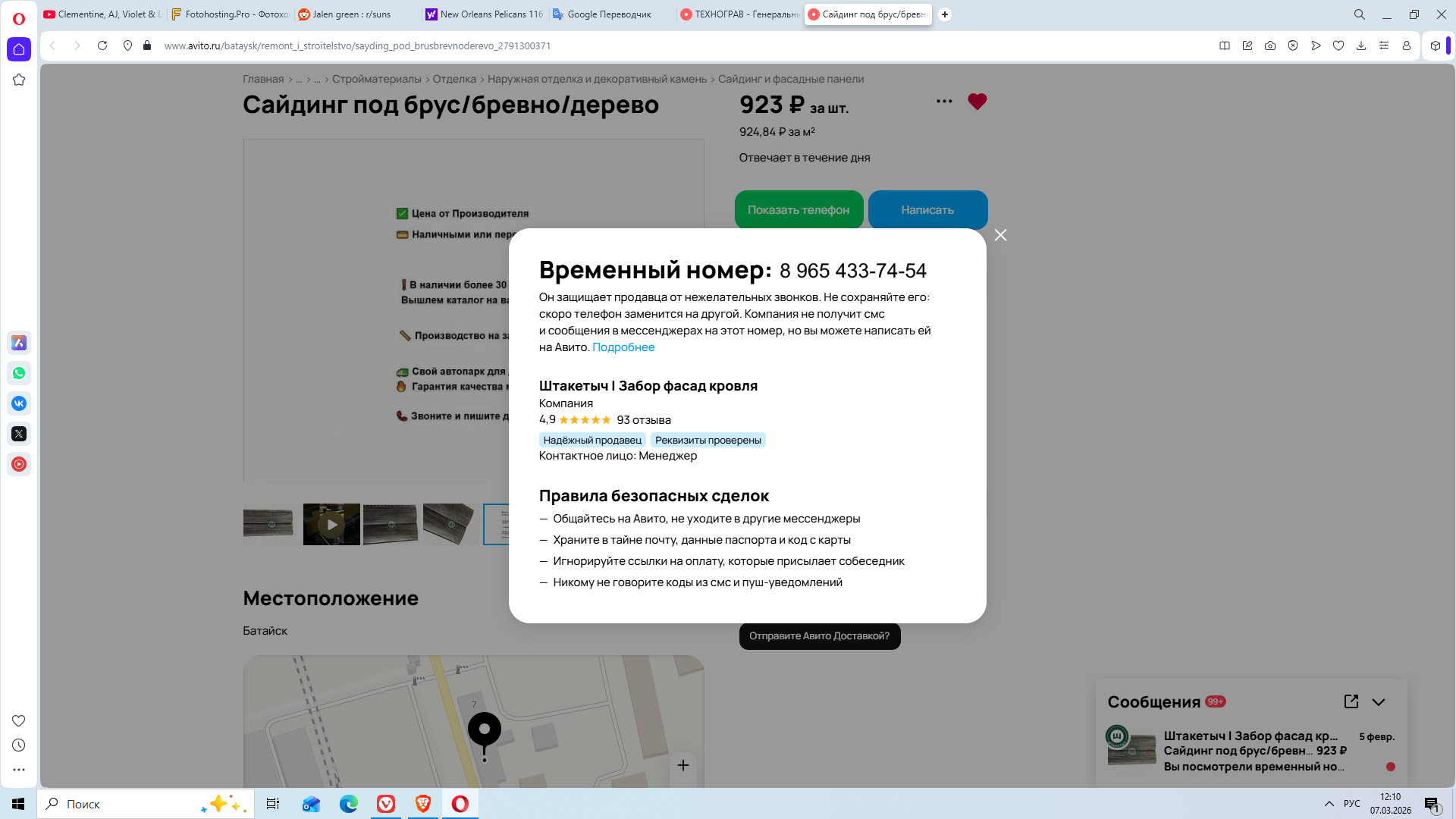Open X (Twitter) sidebar icon
Image resolution: width=1456 pixels, height=819 pixels.
[x=19, y=434]
